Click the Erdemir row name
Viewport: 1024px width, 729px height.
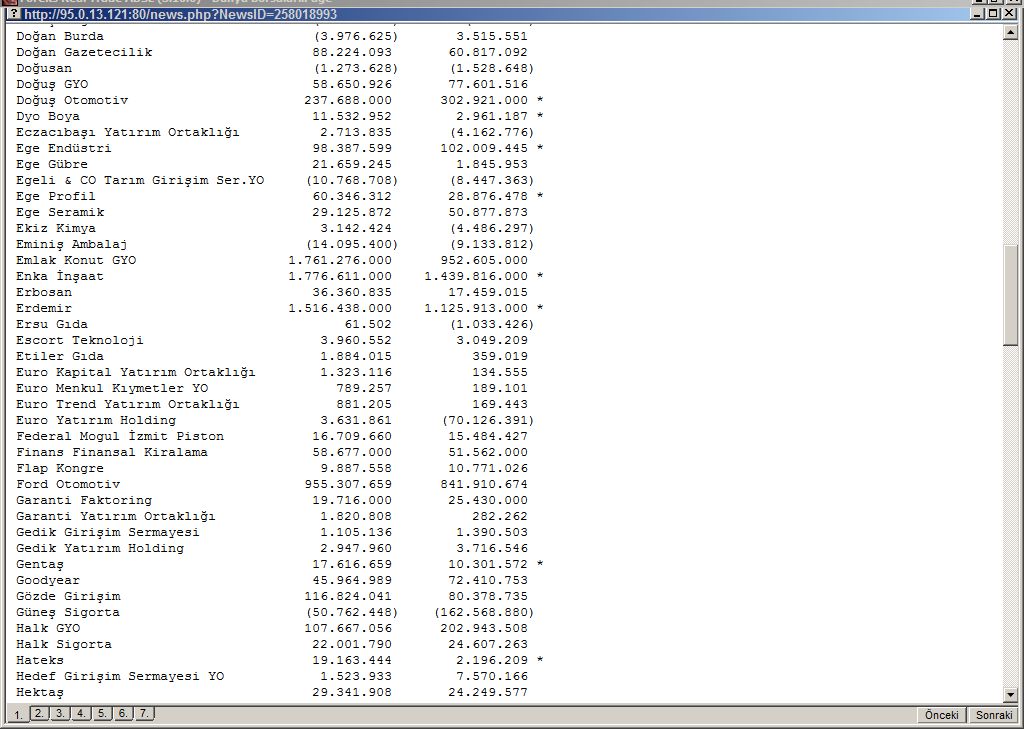(x=44, y=308)
